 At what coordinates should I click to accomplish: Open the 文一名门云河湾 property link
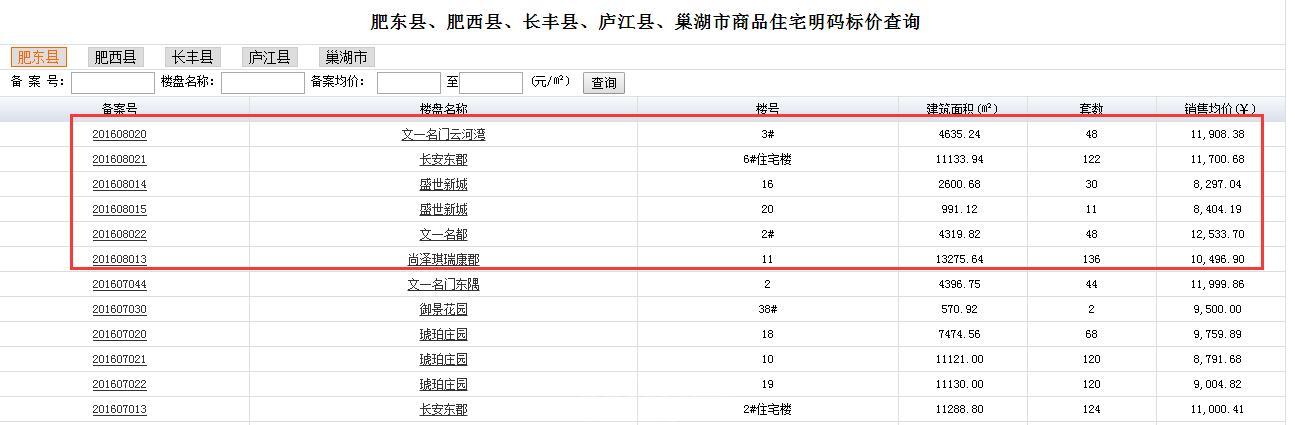tap(443, 135)
